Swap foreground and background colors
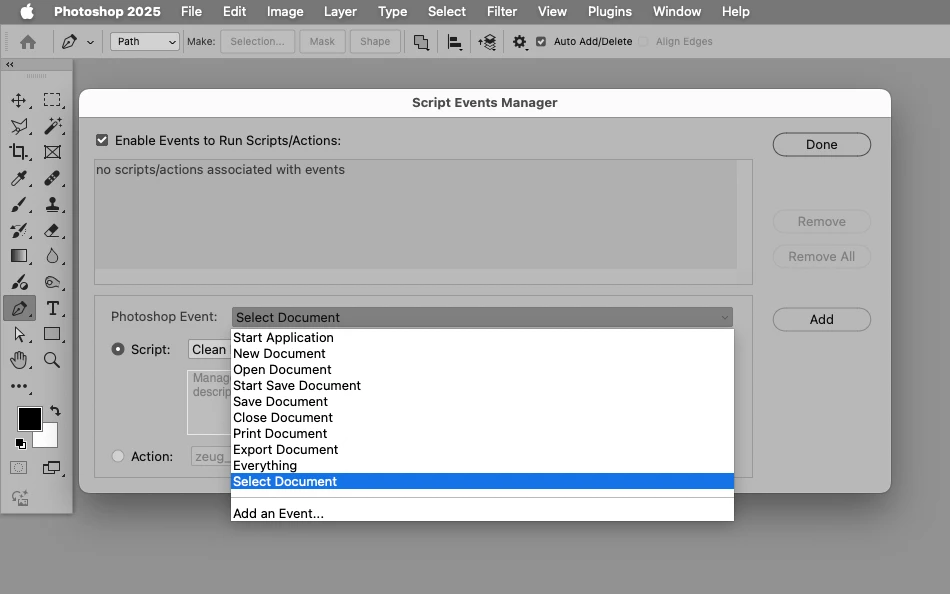The height and width of the screenshot is (594, 950). (x=55, y=410)
